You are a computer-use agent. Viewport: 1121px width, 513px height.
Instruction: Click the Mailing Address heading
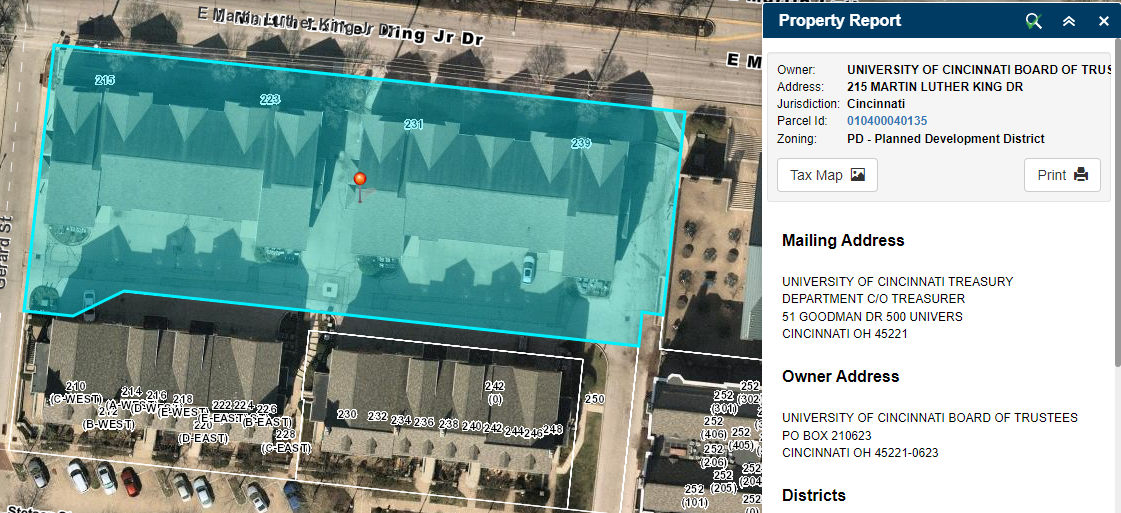click(x=843, y=240)
